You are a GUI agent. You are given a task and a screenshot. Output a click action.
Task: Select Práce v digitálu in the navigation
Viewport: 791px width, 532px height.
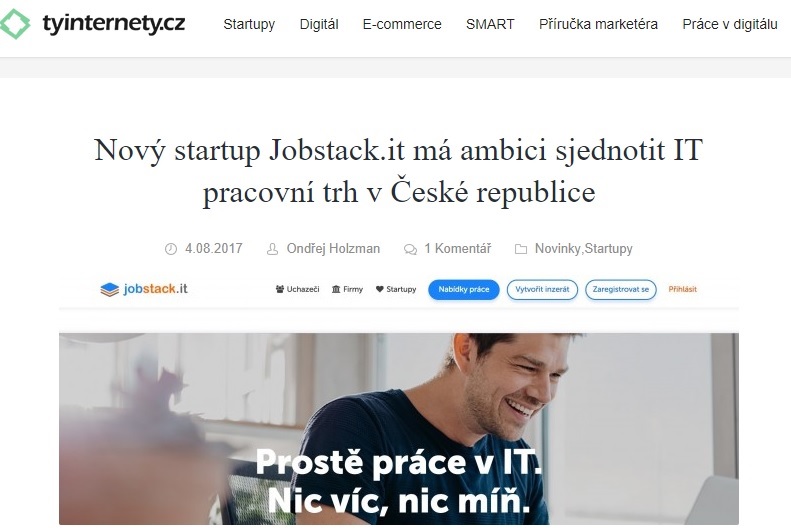click(x=730, y=24)
